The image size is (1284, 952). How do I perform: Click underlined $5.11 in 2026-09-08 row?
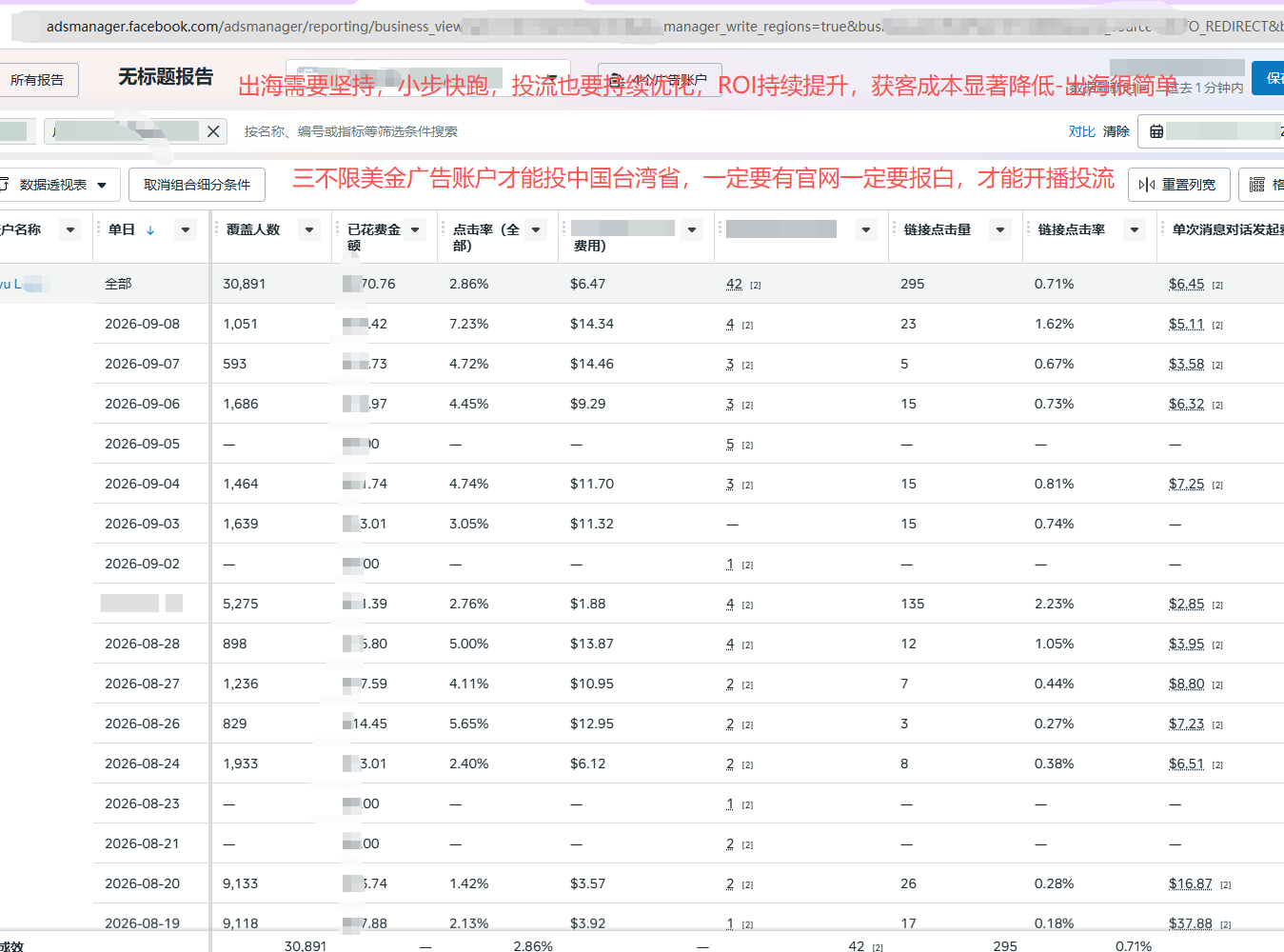click(x=1186, y=324)
